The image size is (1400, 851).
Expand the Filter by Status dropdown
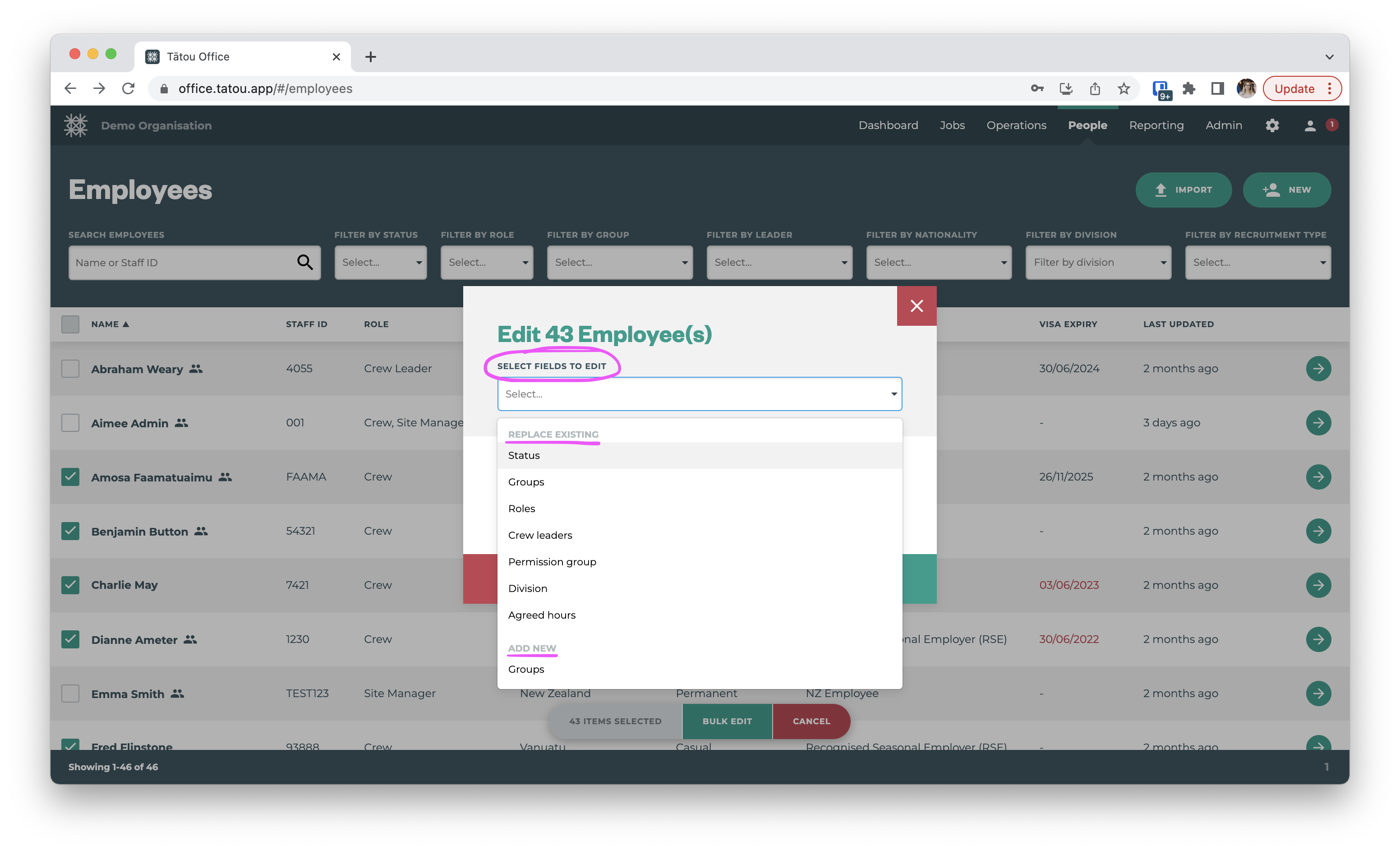pos(380,262)
